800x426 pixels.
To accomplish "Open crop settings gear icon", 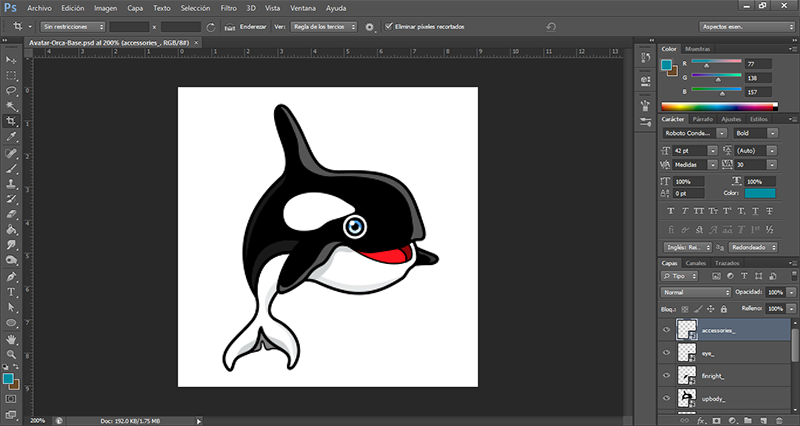I will coord(369,26).
